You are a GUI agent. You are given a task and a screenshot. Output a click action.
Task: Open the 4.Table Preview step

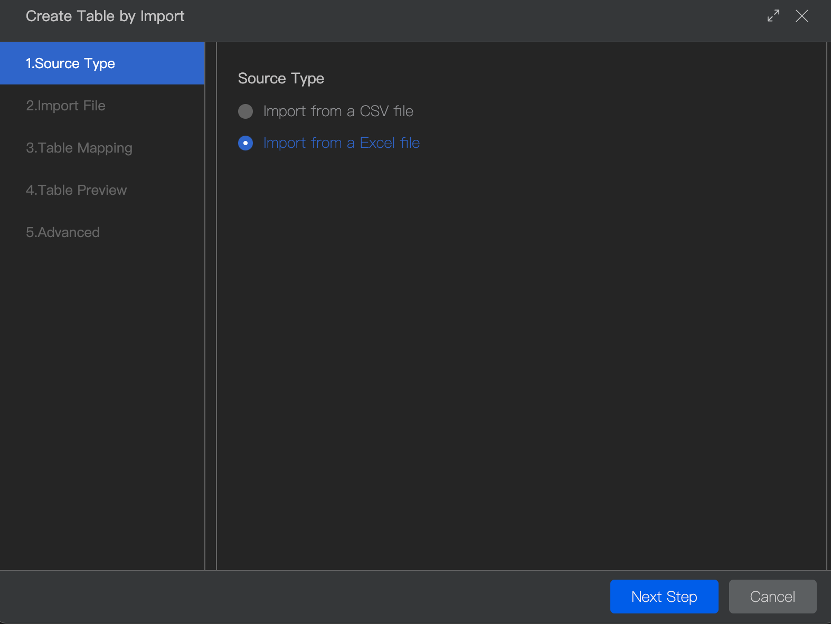coord(77,190)
